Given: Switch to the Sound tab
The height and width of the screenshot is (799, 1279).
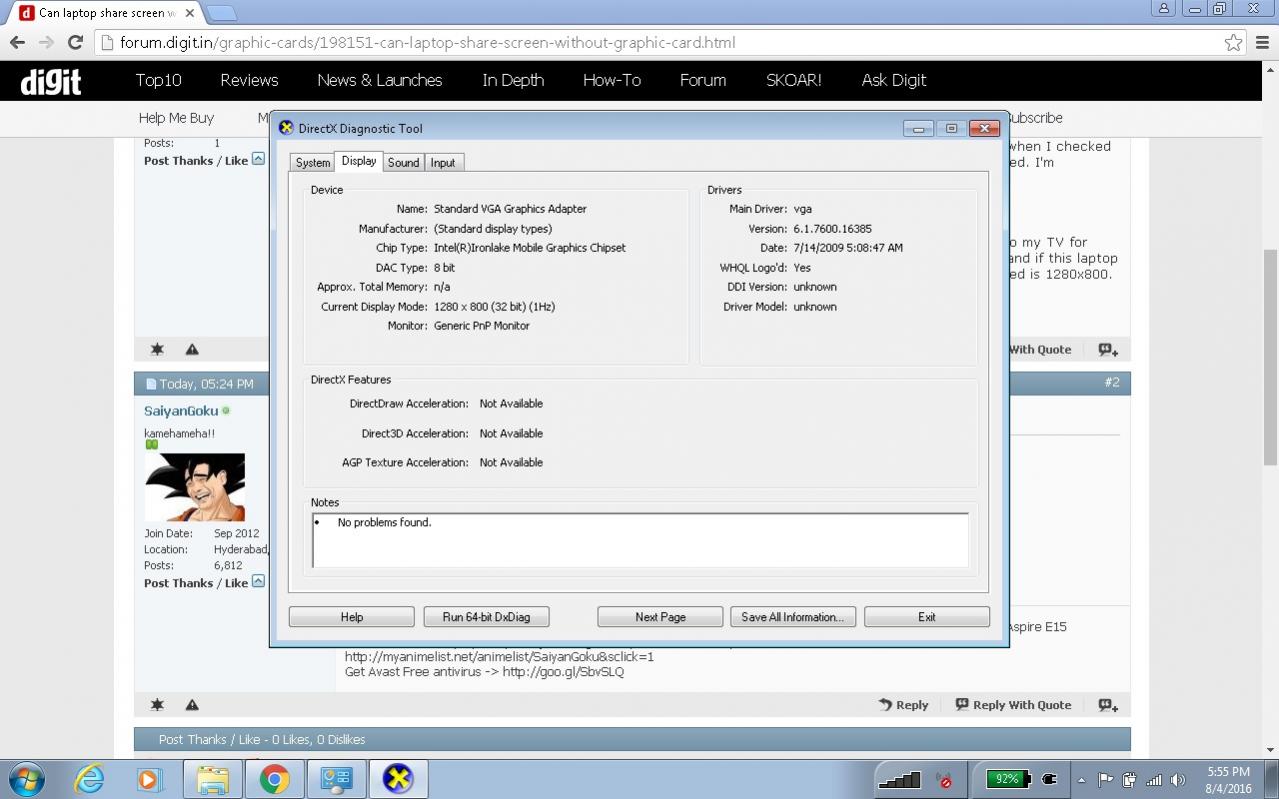Looking at the screenshot, I should point(403,163).
